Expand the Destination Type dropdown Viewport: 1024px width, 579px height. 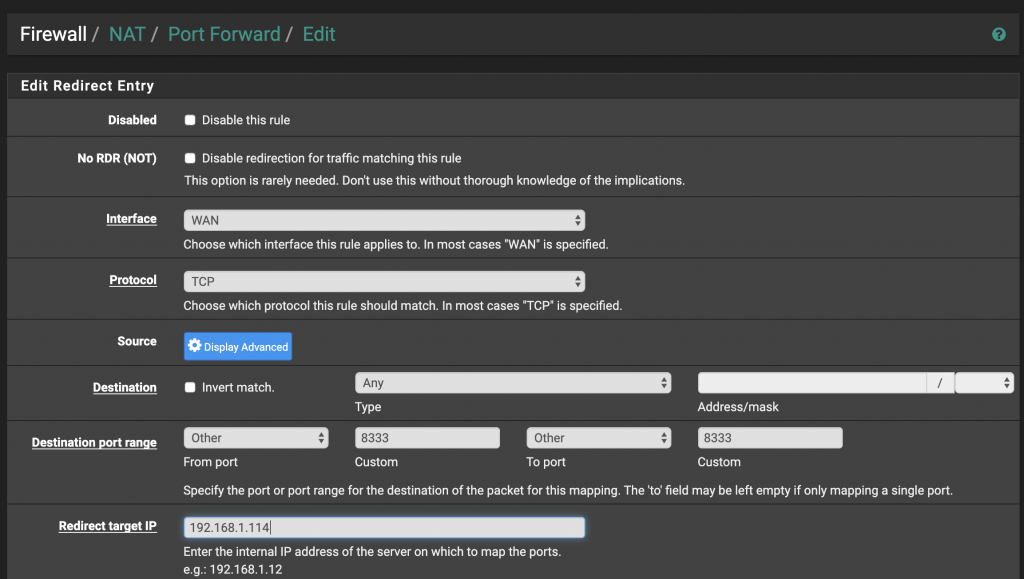coord(513,383)
